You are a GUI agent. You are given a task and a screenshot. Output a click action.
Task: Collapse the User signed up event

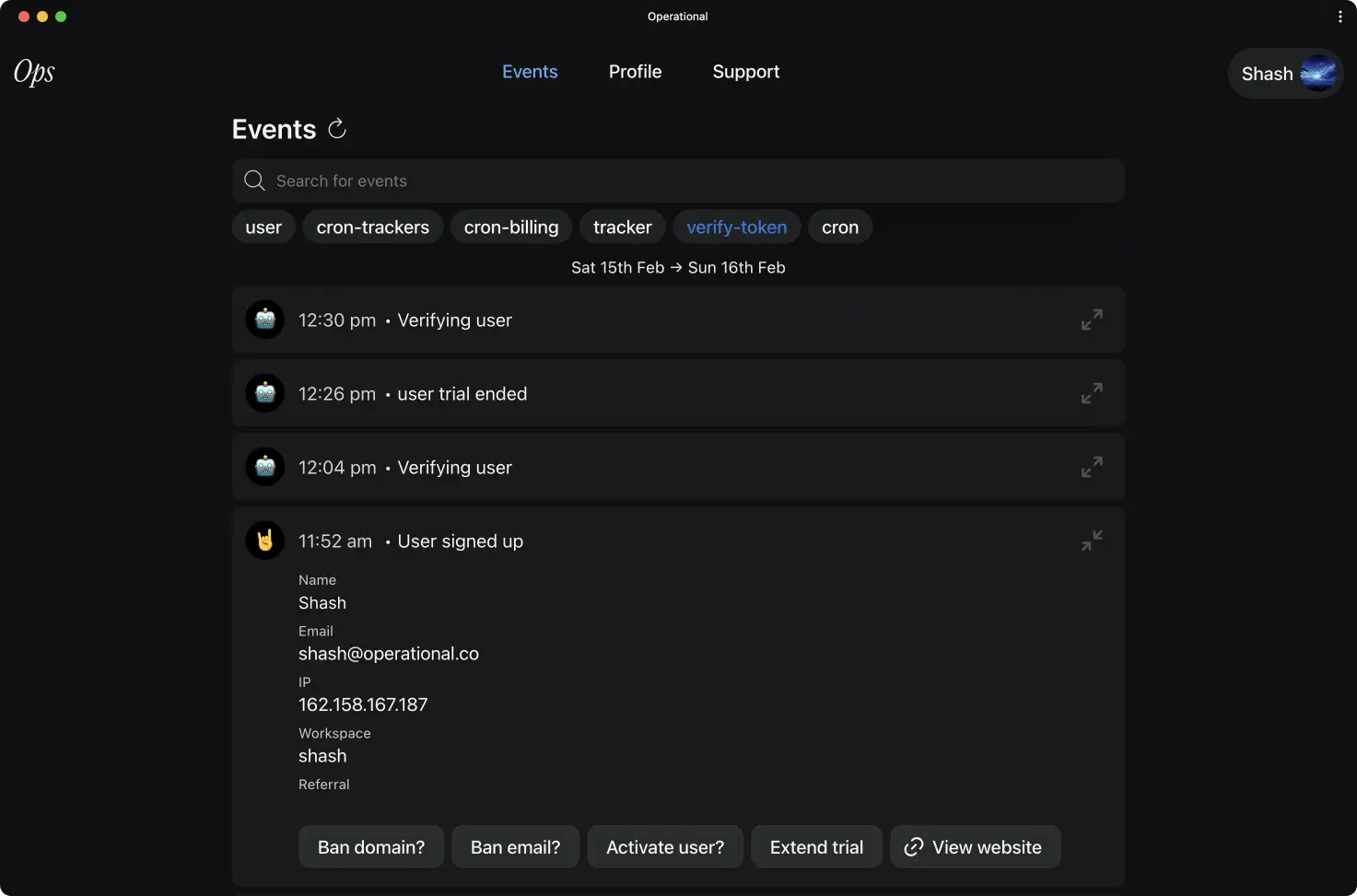[x=1092, y=541]
